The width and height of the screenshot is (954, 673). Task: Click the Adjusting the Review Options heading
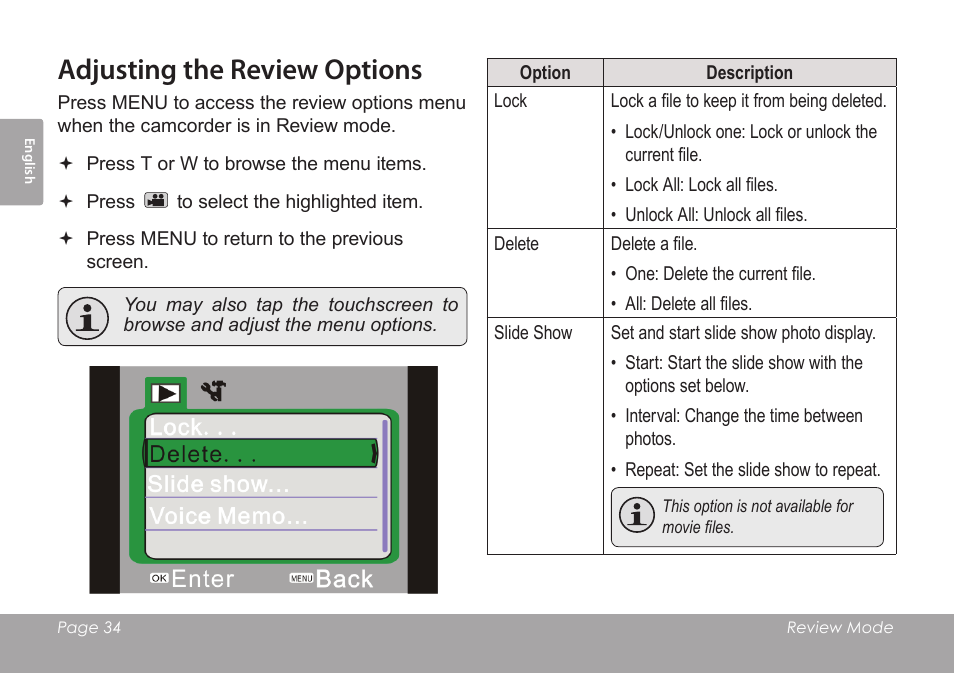240,70
